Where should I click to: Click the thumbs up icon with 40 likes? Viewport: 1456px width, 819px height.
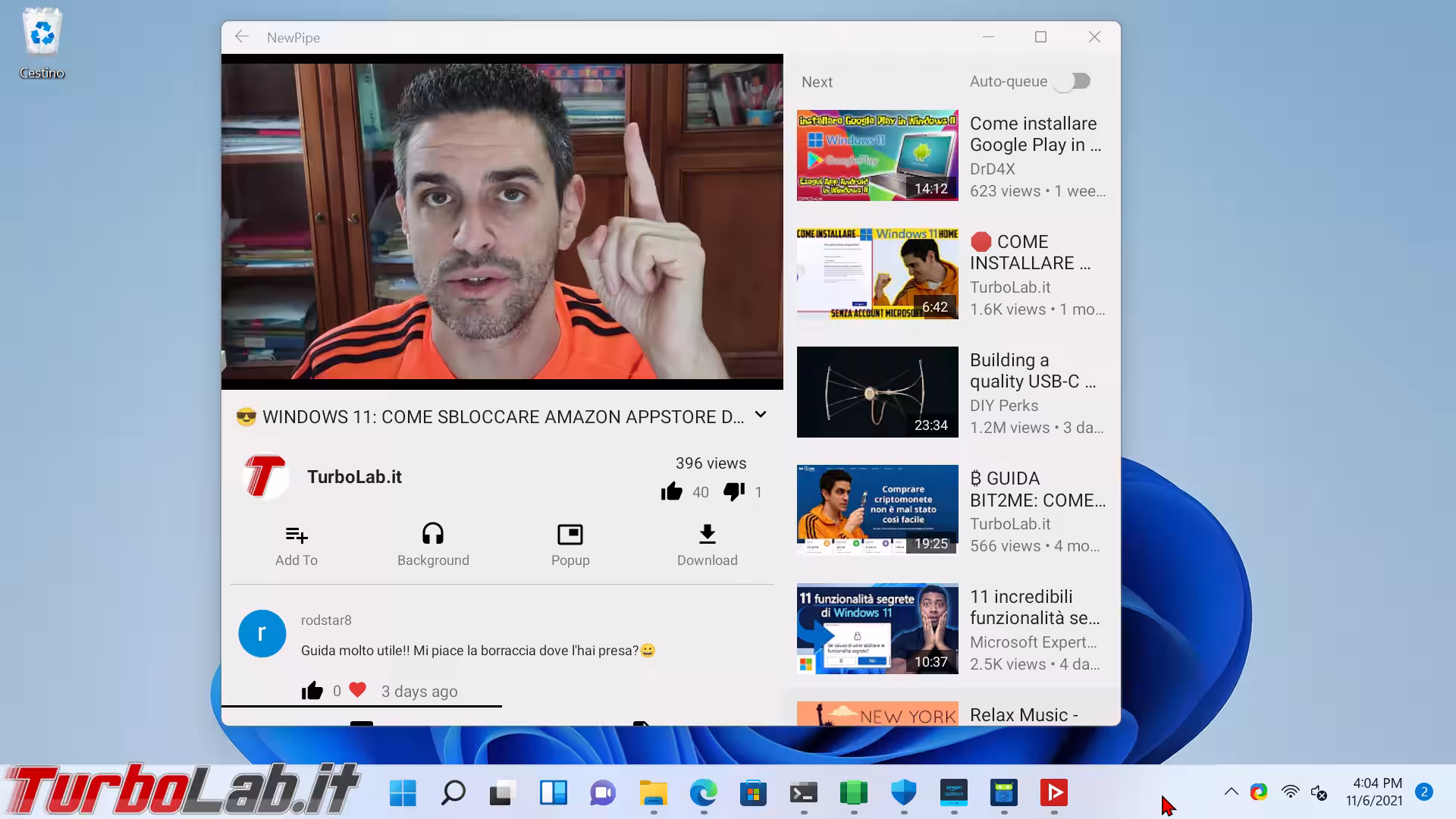(x=672, y=492)
